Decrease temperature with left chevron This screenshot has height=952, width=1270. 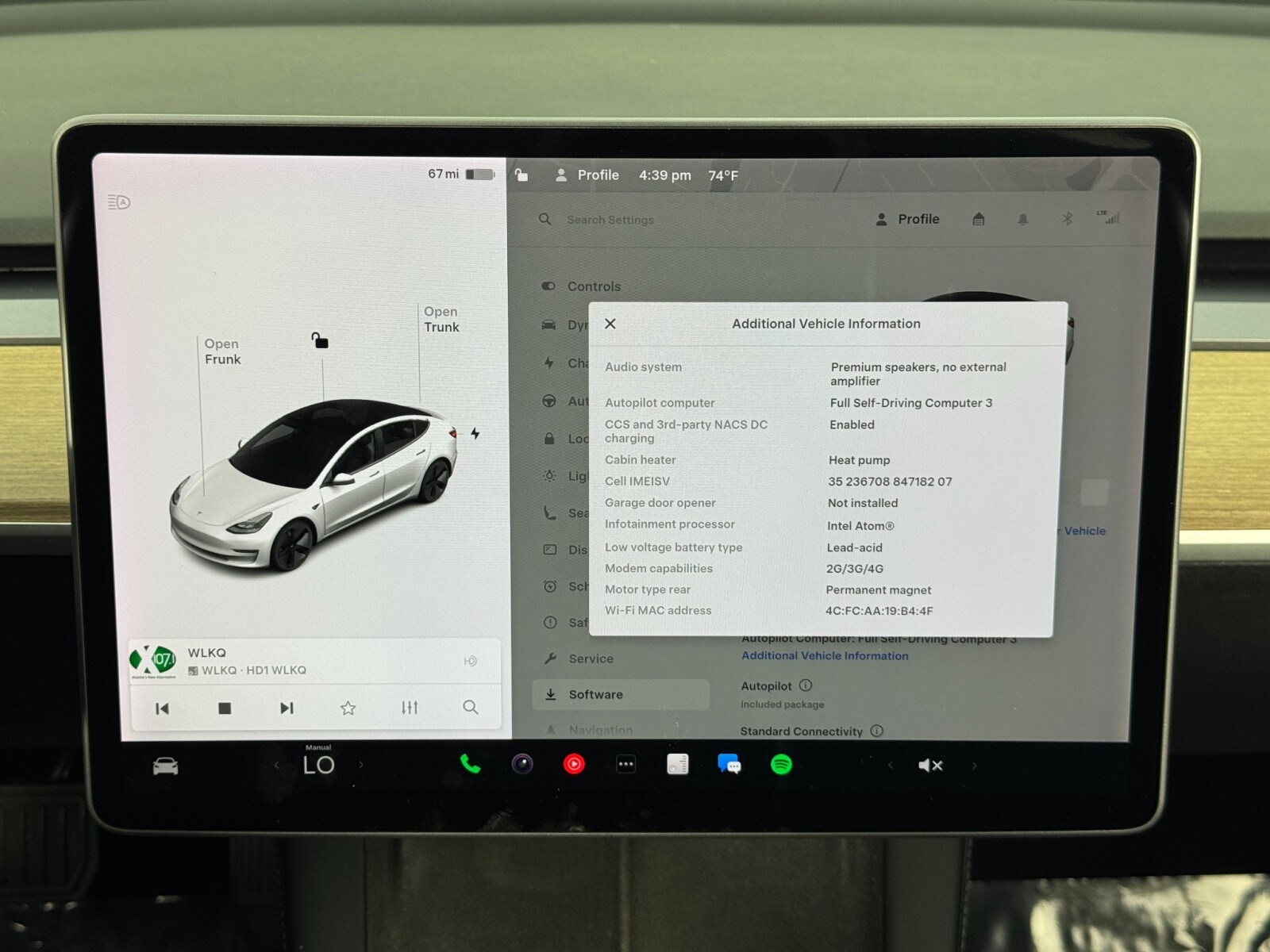click(276, 765)
